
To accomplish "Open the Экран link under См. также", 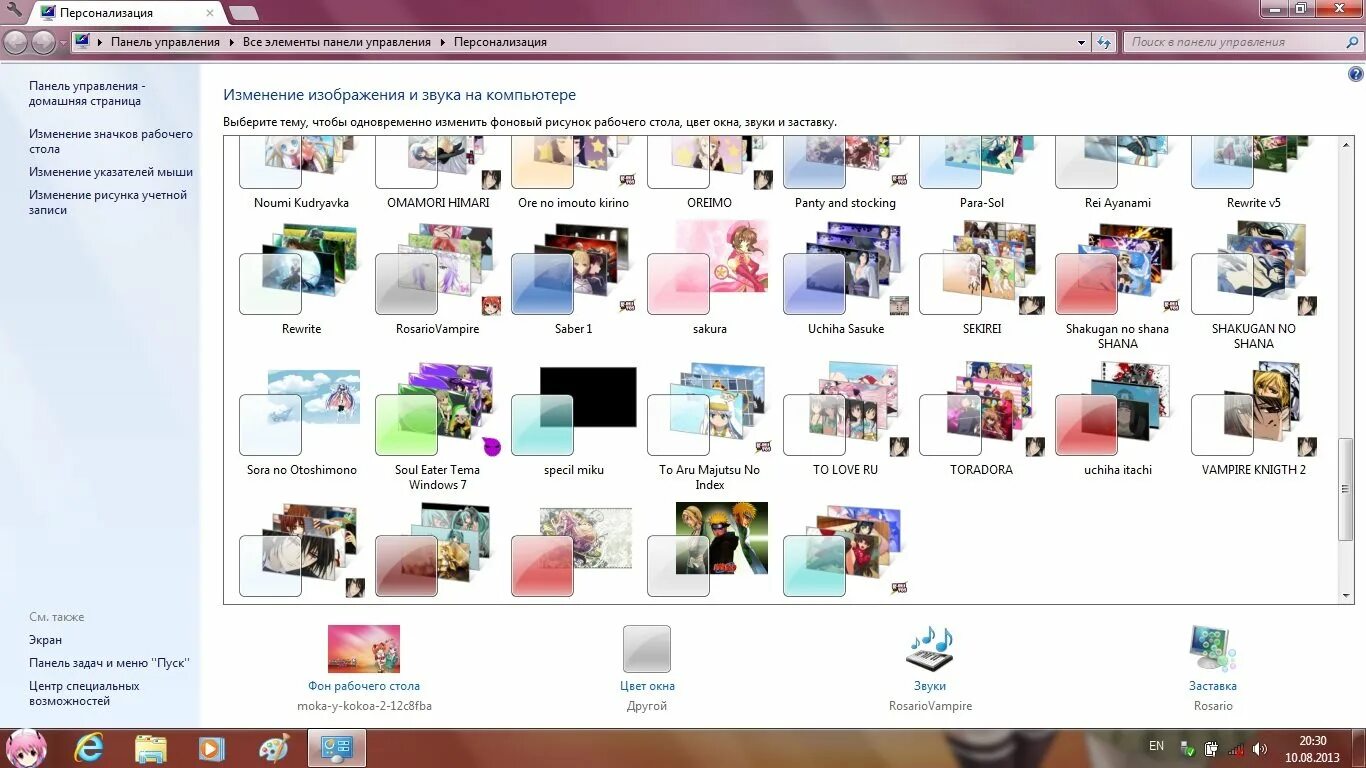I will (x=45, y=640).
